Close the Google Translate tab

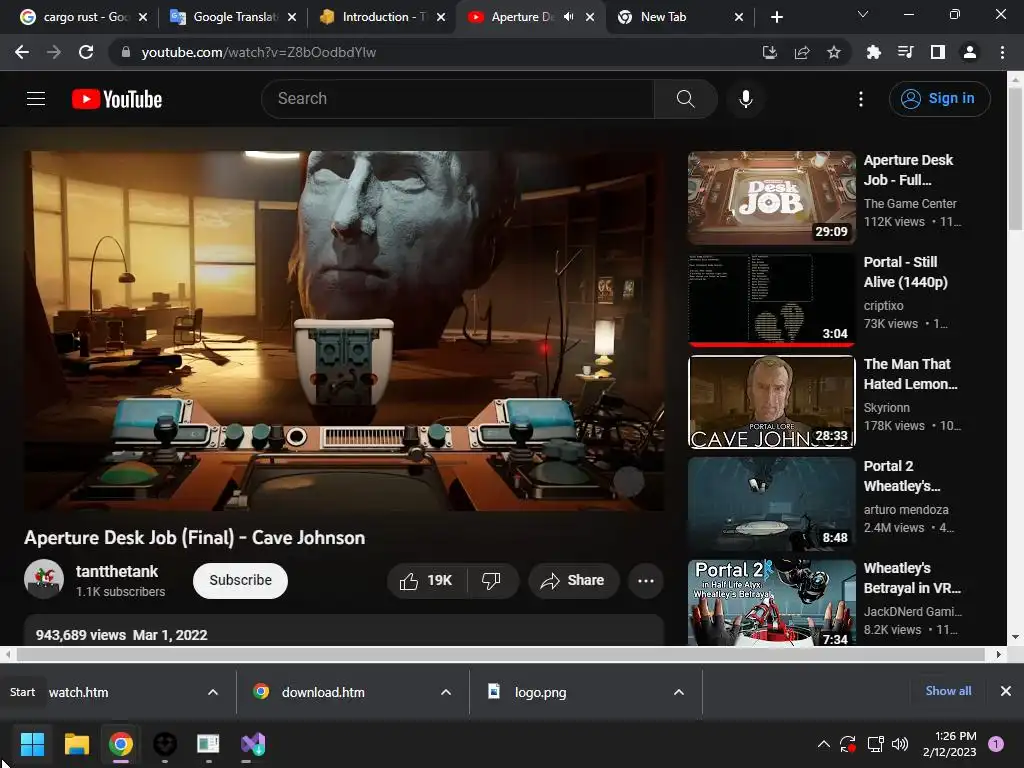tap(292, 17)
